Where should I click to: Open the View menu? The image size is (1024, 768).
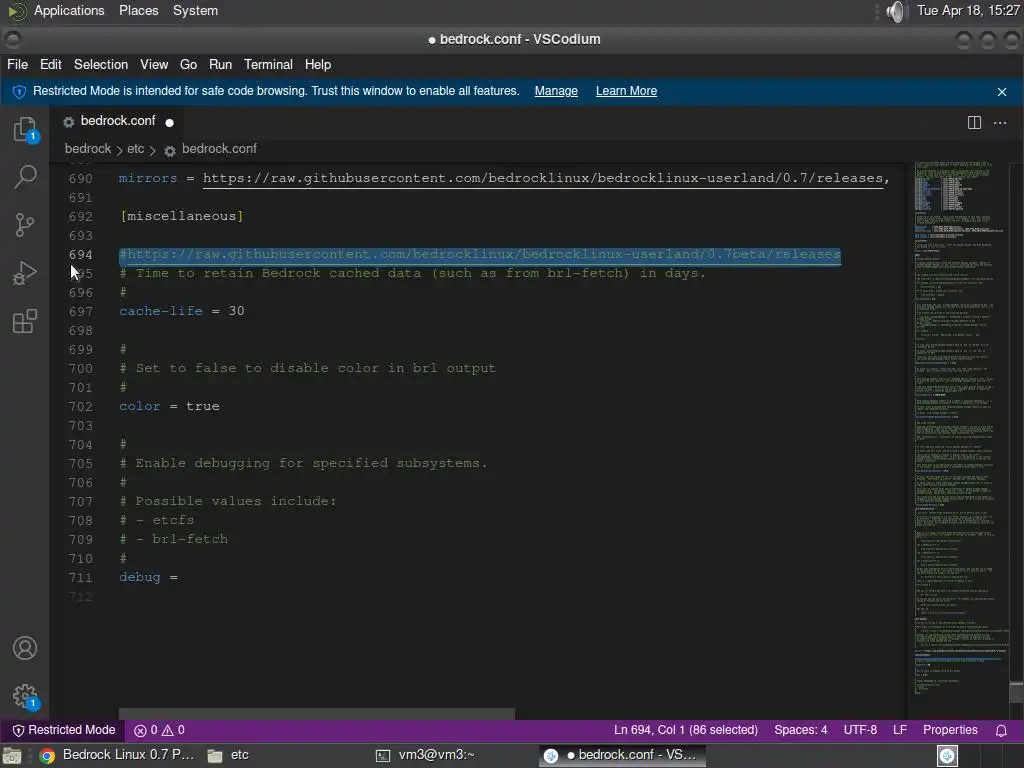(154, 65)
